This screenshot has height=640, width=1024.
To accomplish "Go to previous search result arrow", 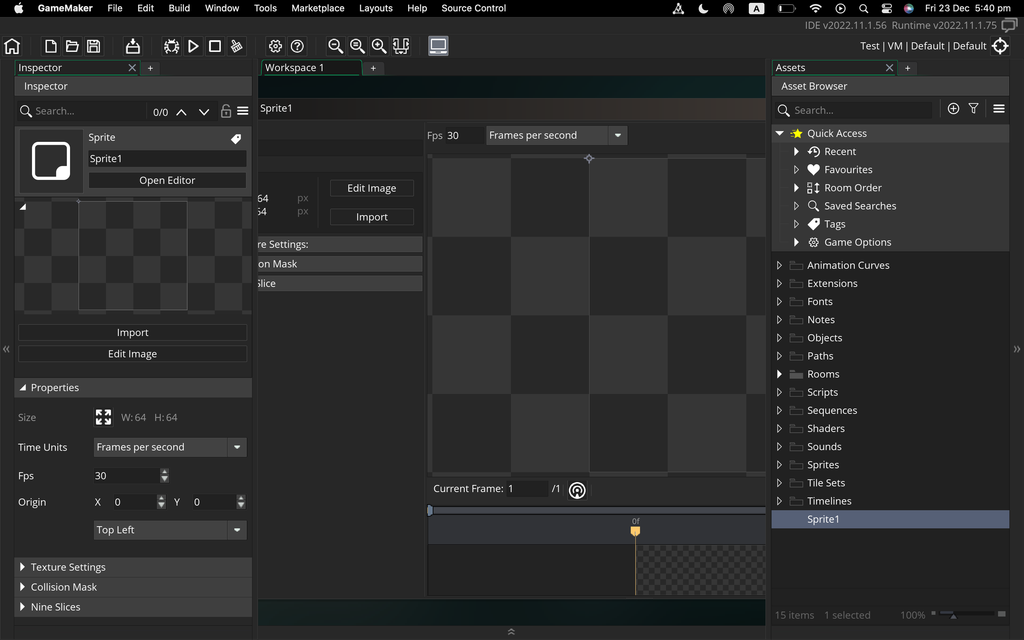I will (x=182, y=112).
